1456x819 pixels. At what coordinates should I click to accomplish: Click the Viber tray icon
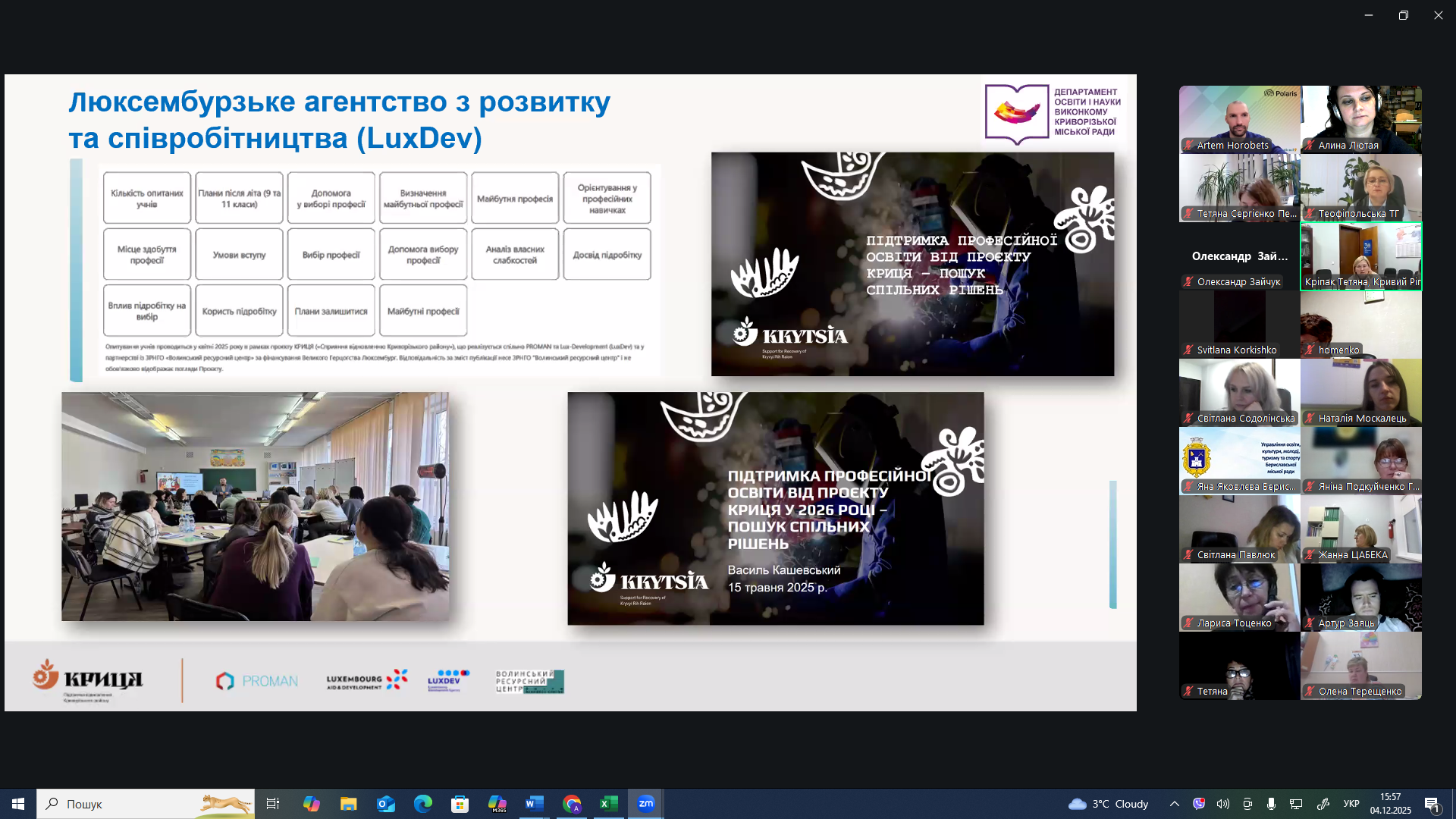[1199, 804]
